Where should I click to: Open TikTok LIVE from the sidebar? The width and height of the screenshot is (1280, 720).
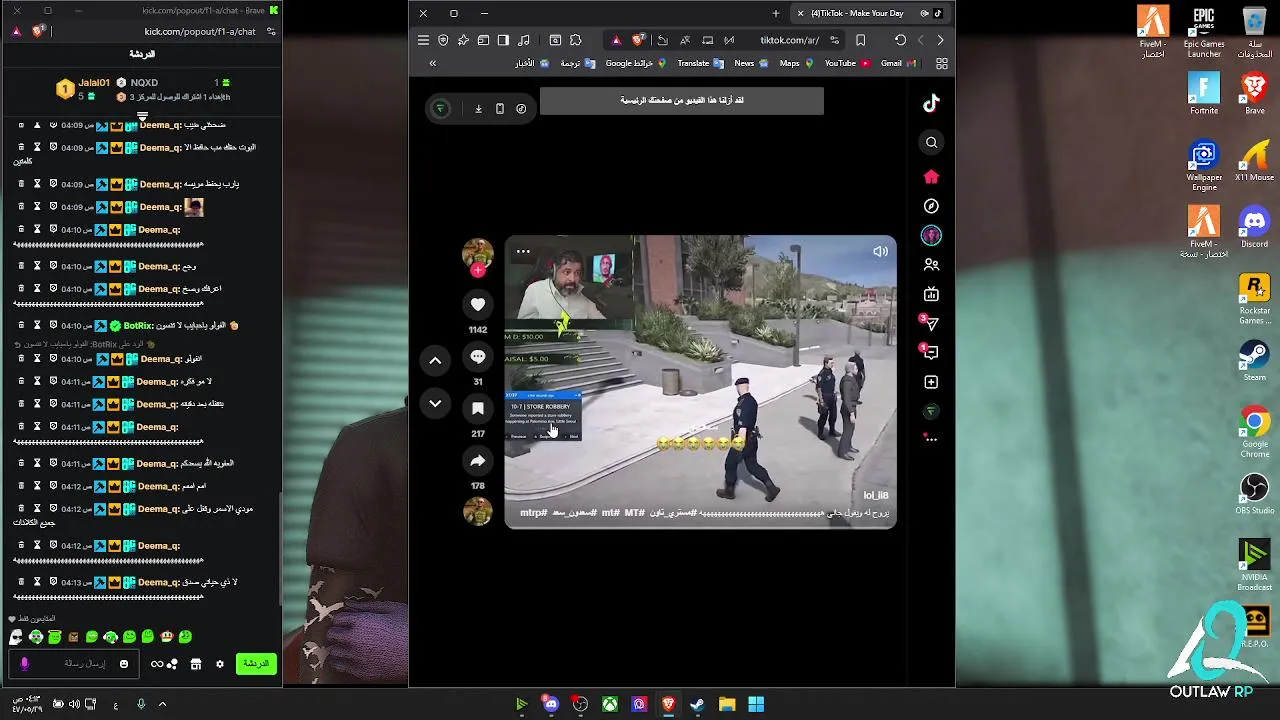click(x=931, y=294)
